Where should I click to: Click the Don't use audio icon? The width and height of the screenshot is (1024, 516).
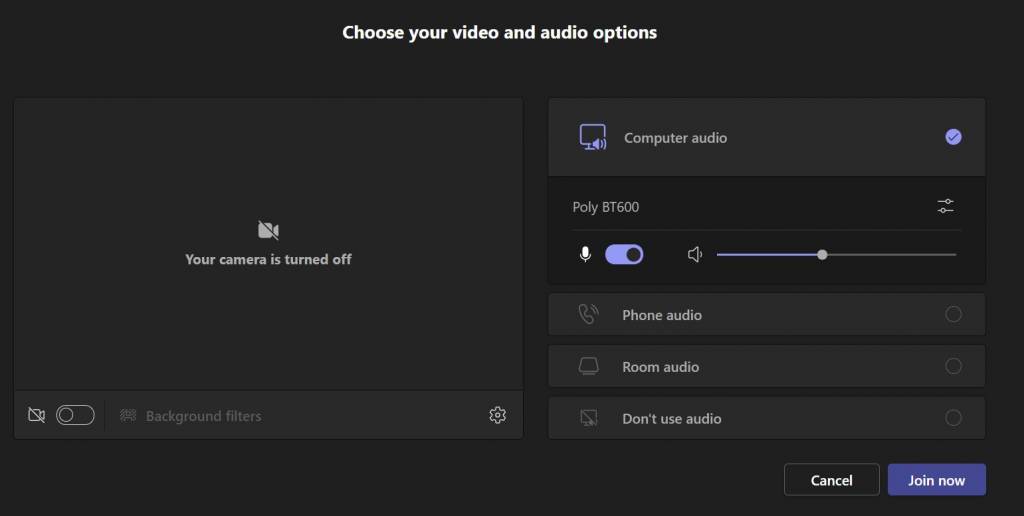[588, 419]
